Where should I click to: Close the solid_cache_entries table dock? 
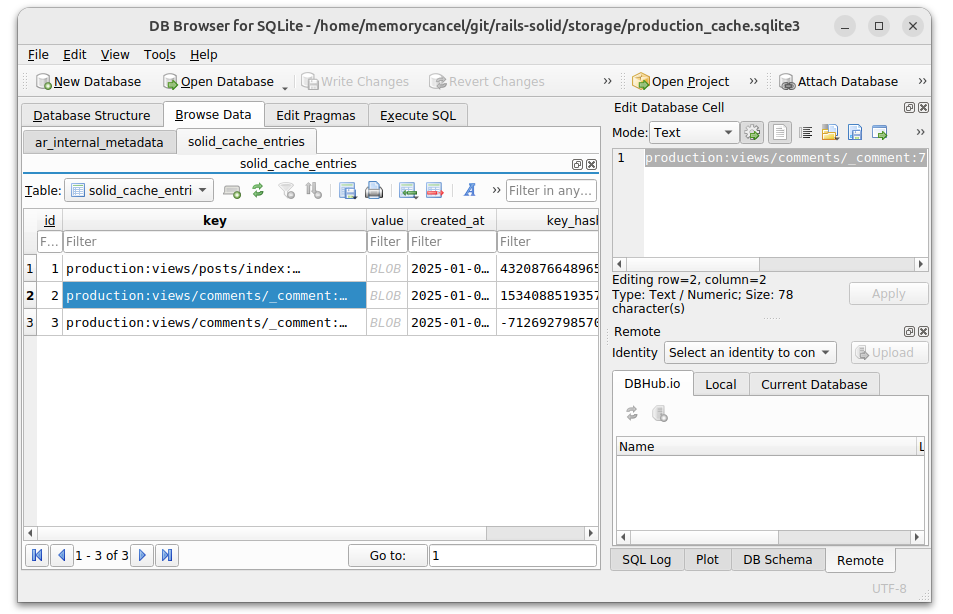[x=591, y=164]
